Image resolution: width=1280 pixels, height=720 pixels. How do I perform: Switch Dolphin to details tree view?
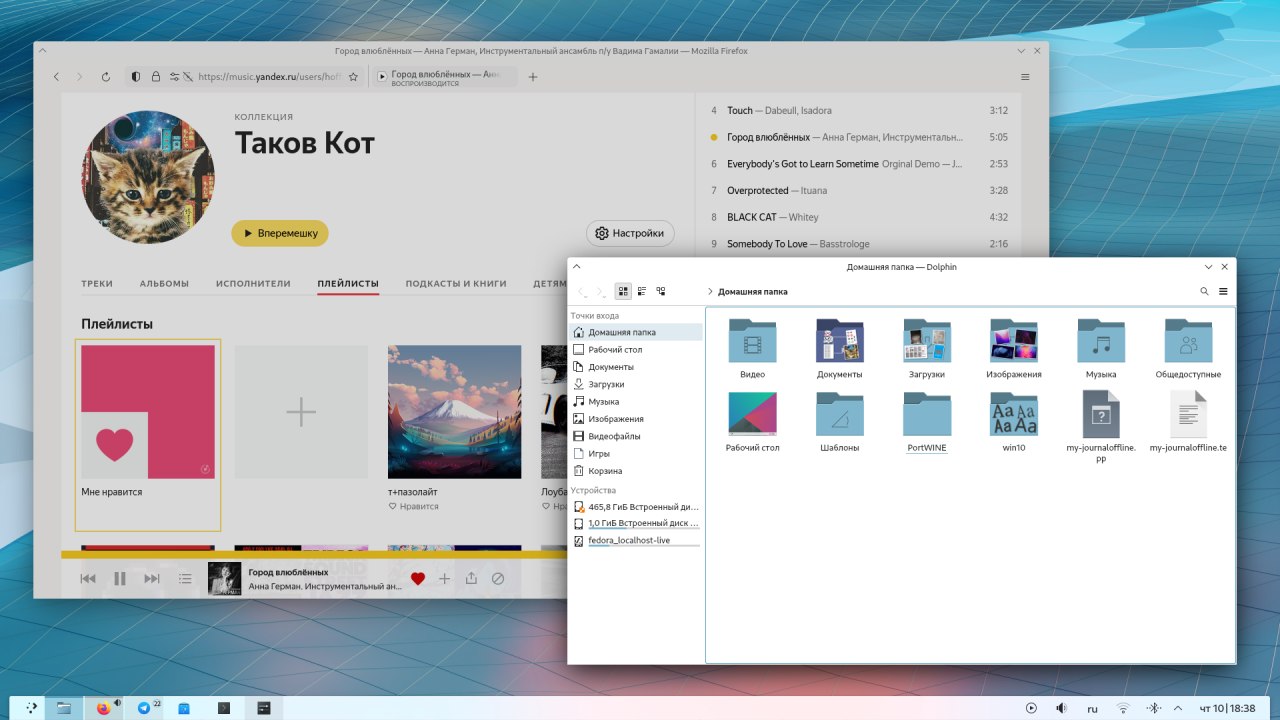coord(661,291)
